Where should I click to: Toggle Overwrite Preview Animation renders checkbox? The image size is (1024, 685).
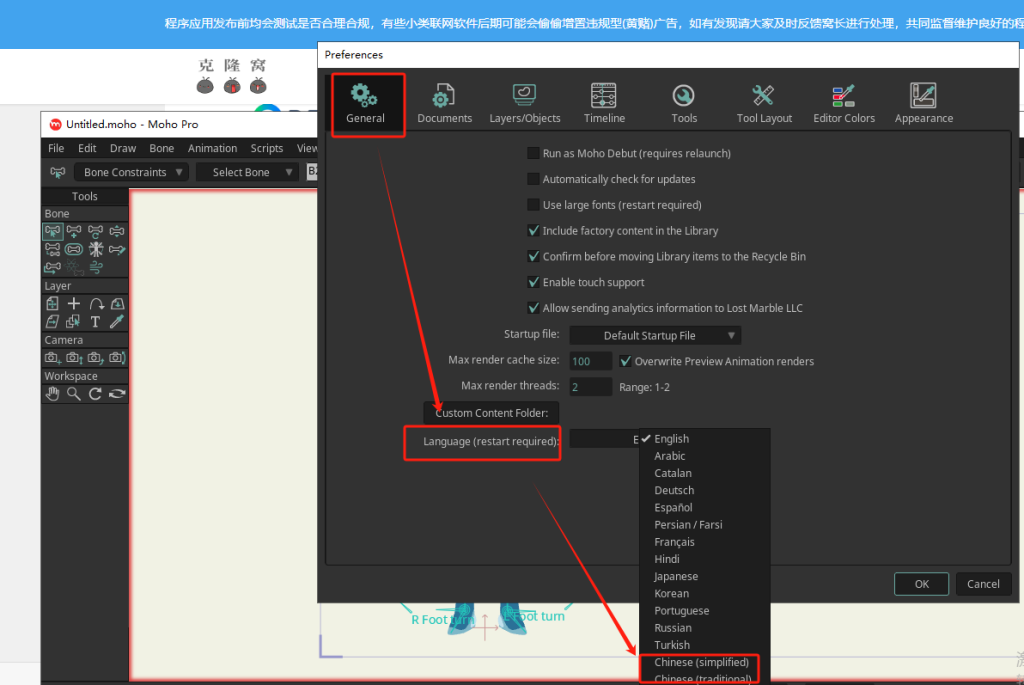pos(625,361)
